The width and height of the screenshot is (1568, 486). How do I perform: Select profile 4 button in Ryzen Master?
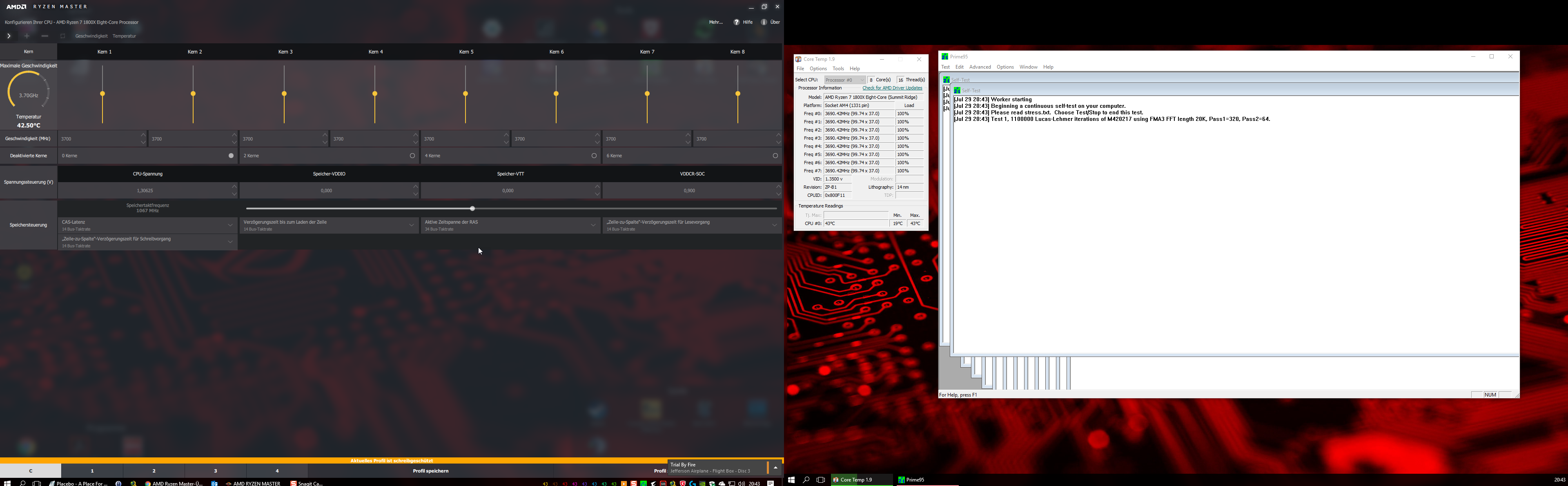pos(277,471)
